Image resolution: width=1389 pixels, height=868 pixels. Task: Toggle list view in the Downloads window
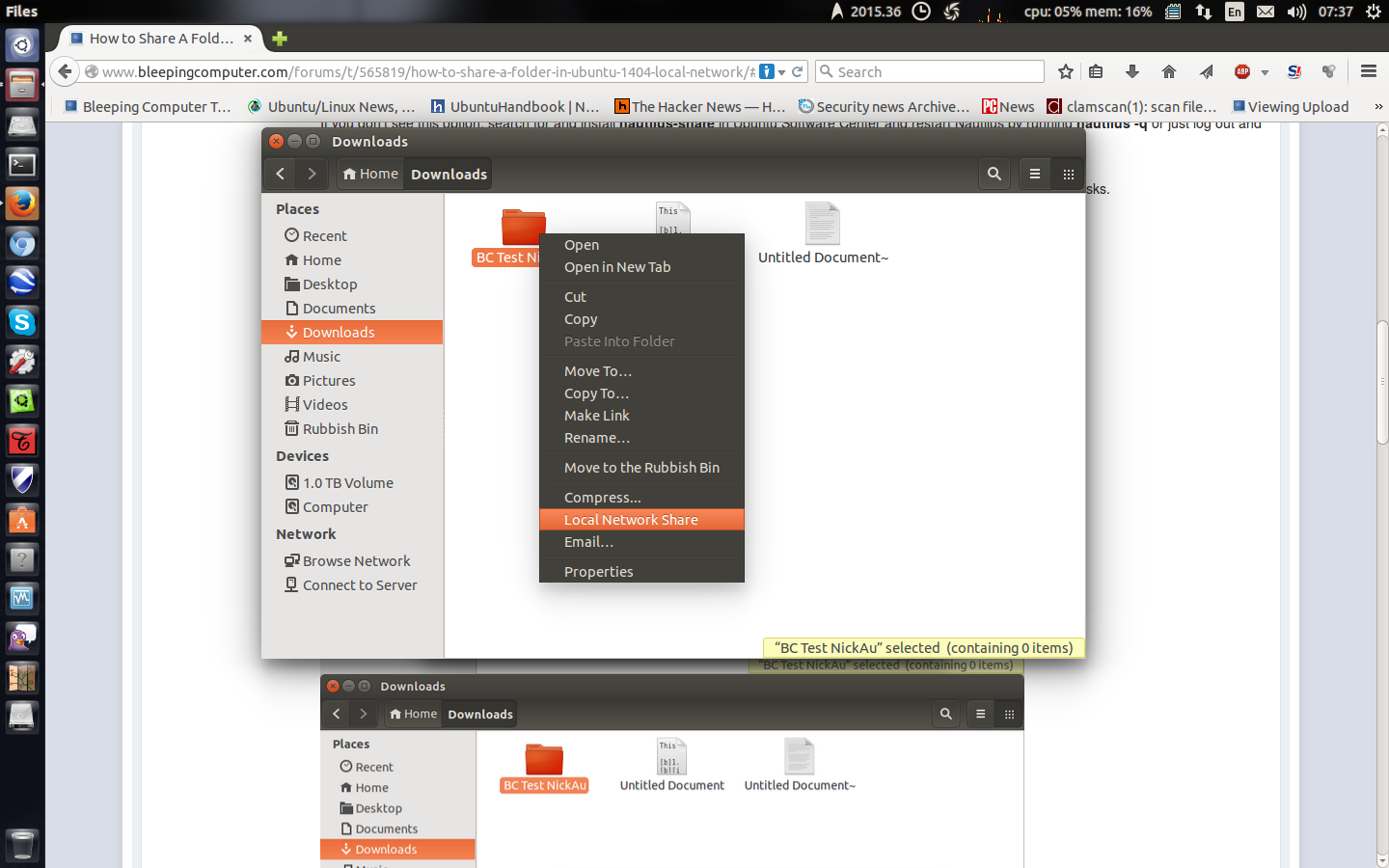(x=1033, y=174)
